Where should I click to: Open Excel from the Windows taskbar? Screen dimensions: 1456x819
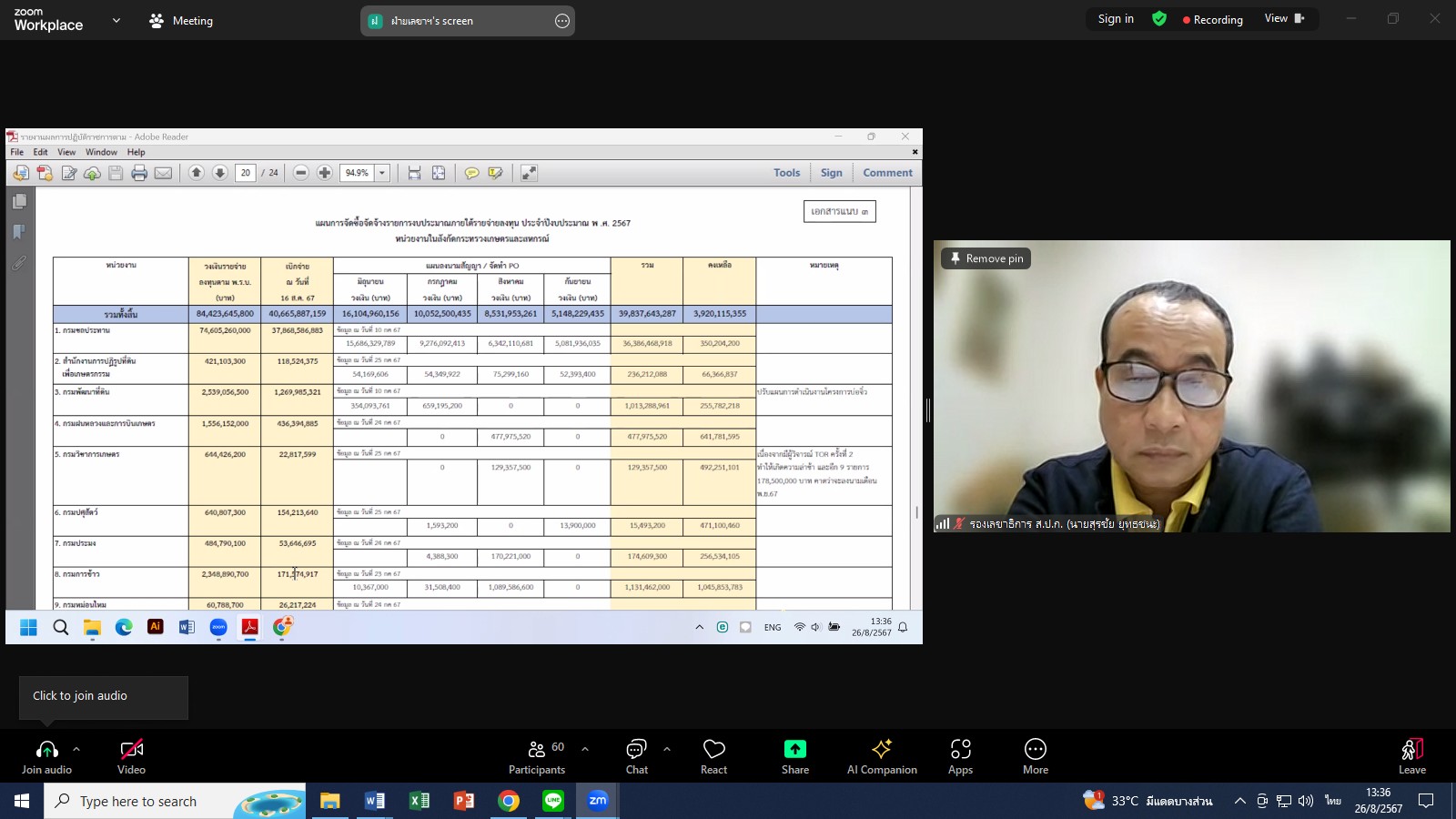[x=419, y=801]
